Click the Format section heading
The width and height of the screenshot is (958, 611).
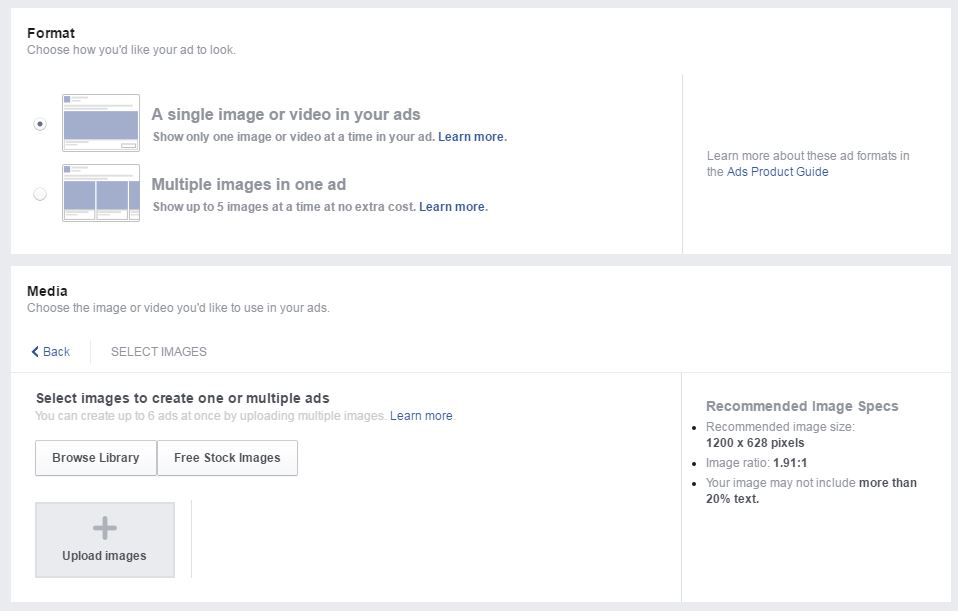click(51, 34)
